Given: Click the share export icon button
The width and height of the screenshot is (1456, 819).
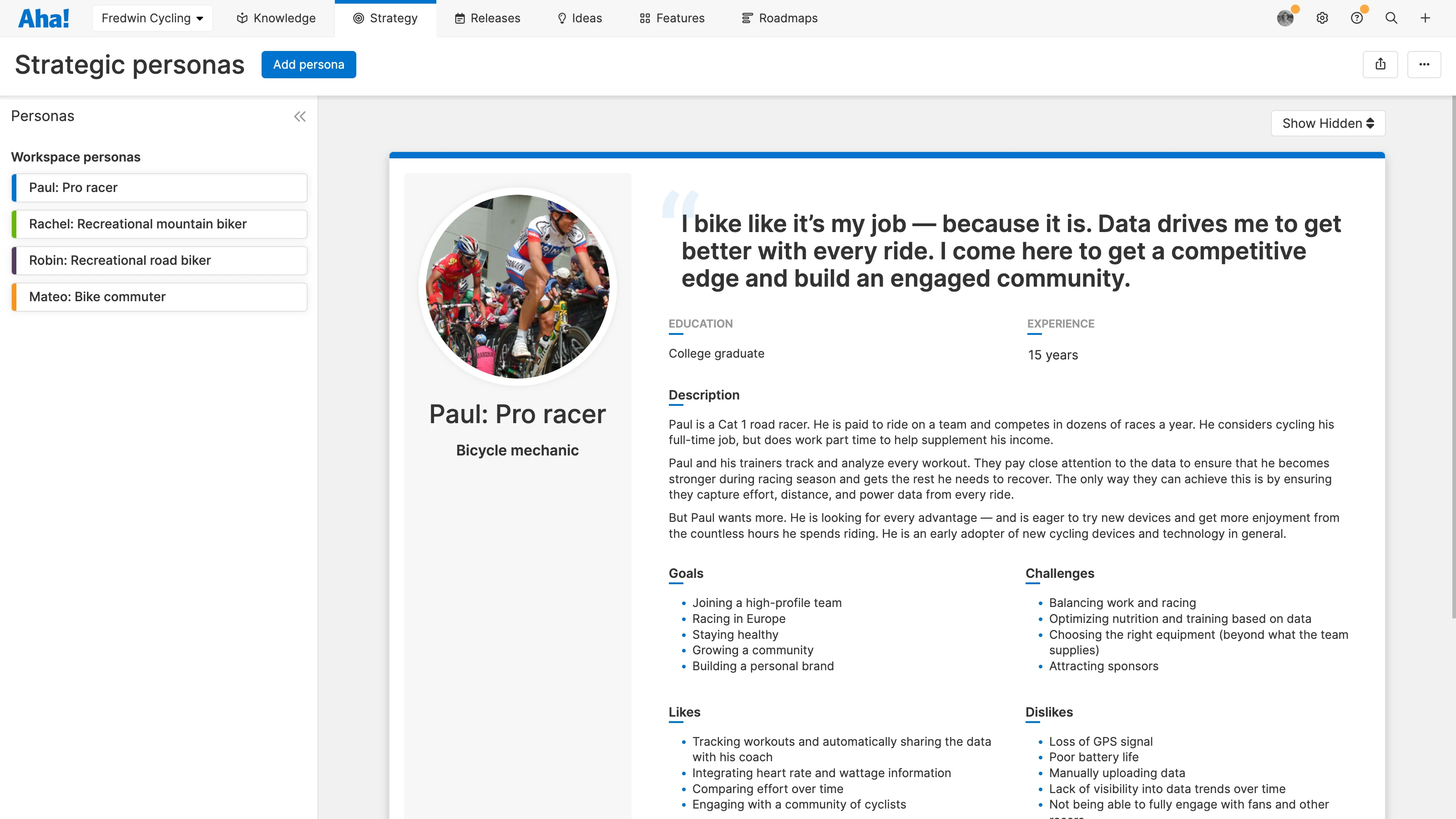Looking at the screenshot, I should (1380, 65).
